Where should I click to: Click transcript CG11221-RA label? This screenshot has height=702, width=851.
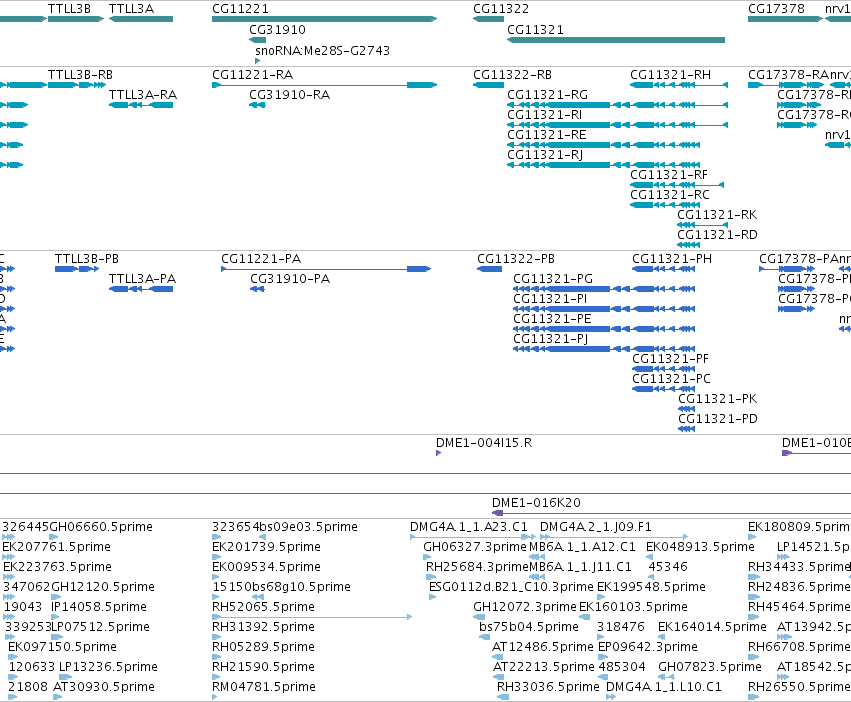(252, 74)
